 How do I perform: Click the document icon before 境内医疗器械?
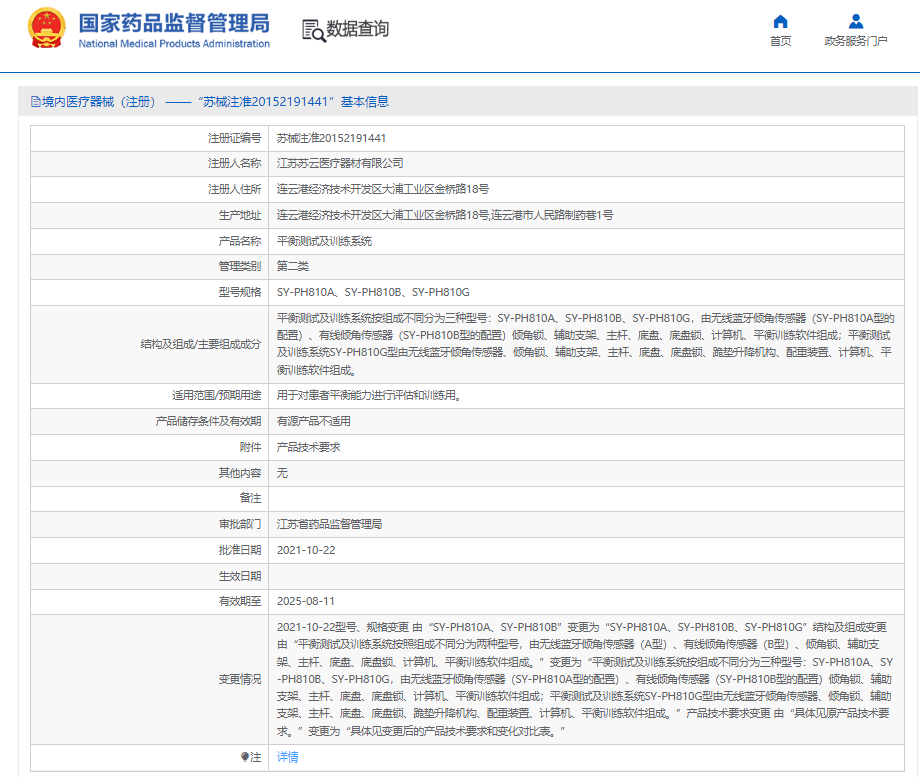(x=36, y=102)
